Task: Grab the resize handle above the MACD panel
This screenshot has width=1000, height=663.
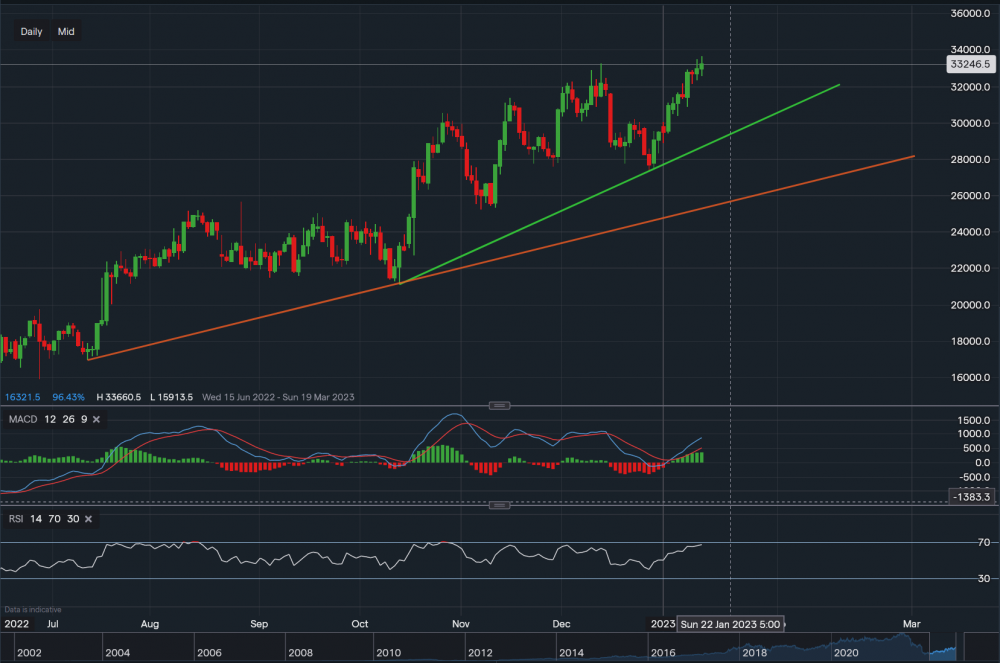Action: 500,405
